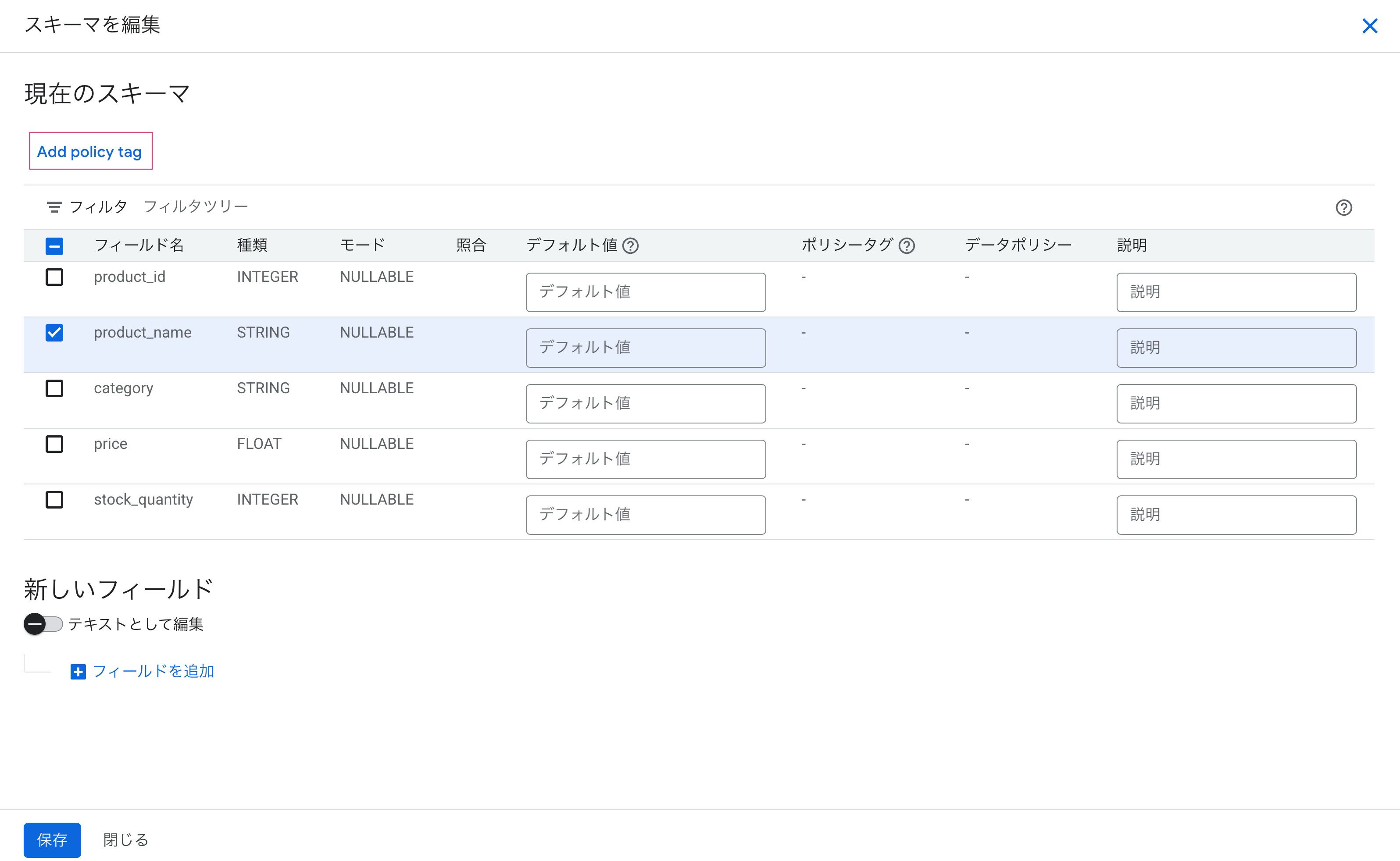1400x861 pixels.
Task: Click the default value field for price
Action: [645, 459]
